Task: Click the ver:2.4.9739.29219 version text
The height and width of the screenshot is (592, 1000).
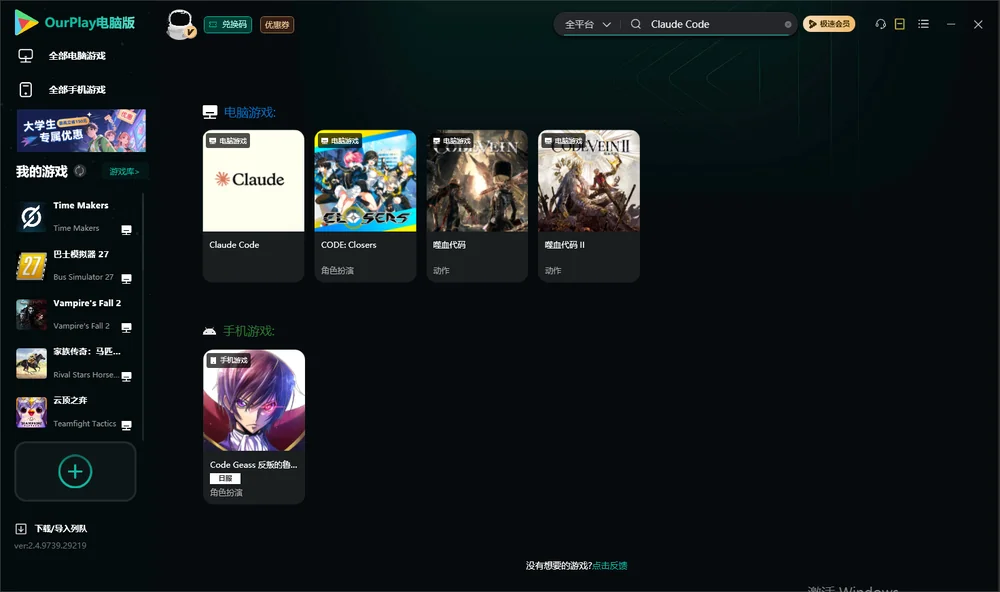Action: pyautogui.click(x=50, y=546)
